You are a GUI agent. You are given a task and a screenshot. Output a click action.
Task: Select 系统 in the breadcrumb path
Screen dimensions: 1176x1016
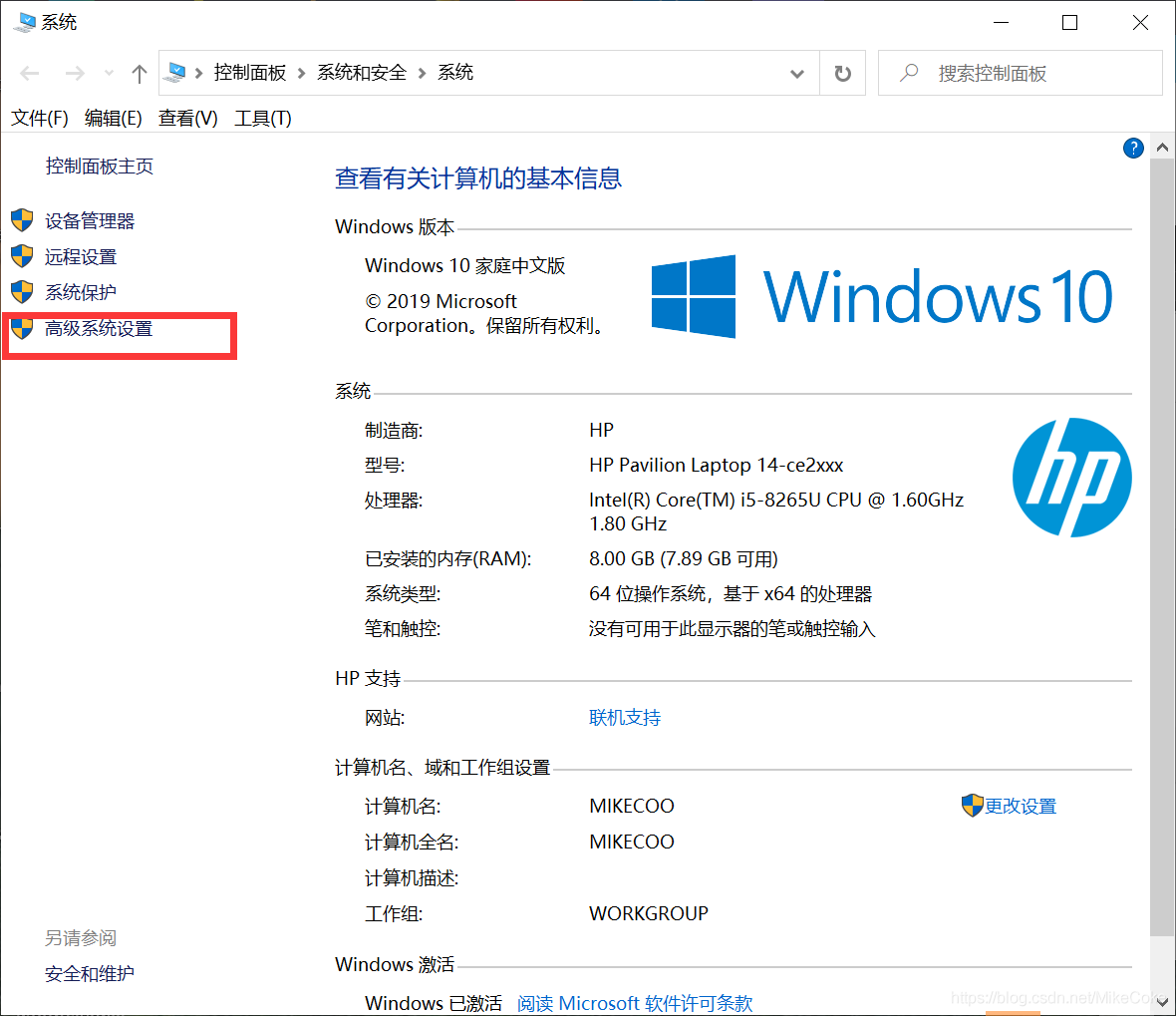455,72
